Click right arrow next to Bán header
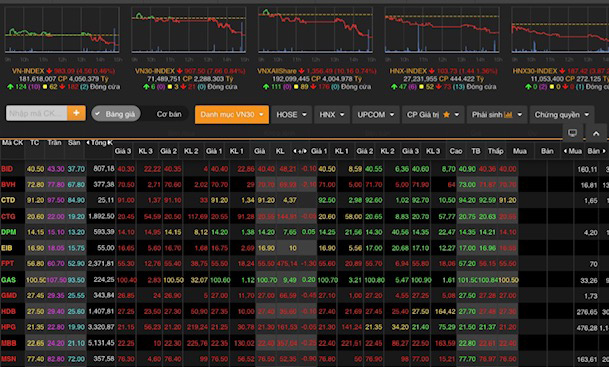Screen dimensions: 609x367 pyautogui.click(x=604, y=151)
